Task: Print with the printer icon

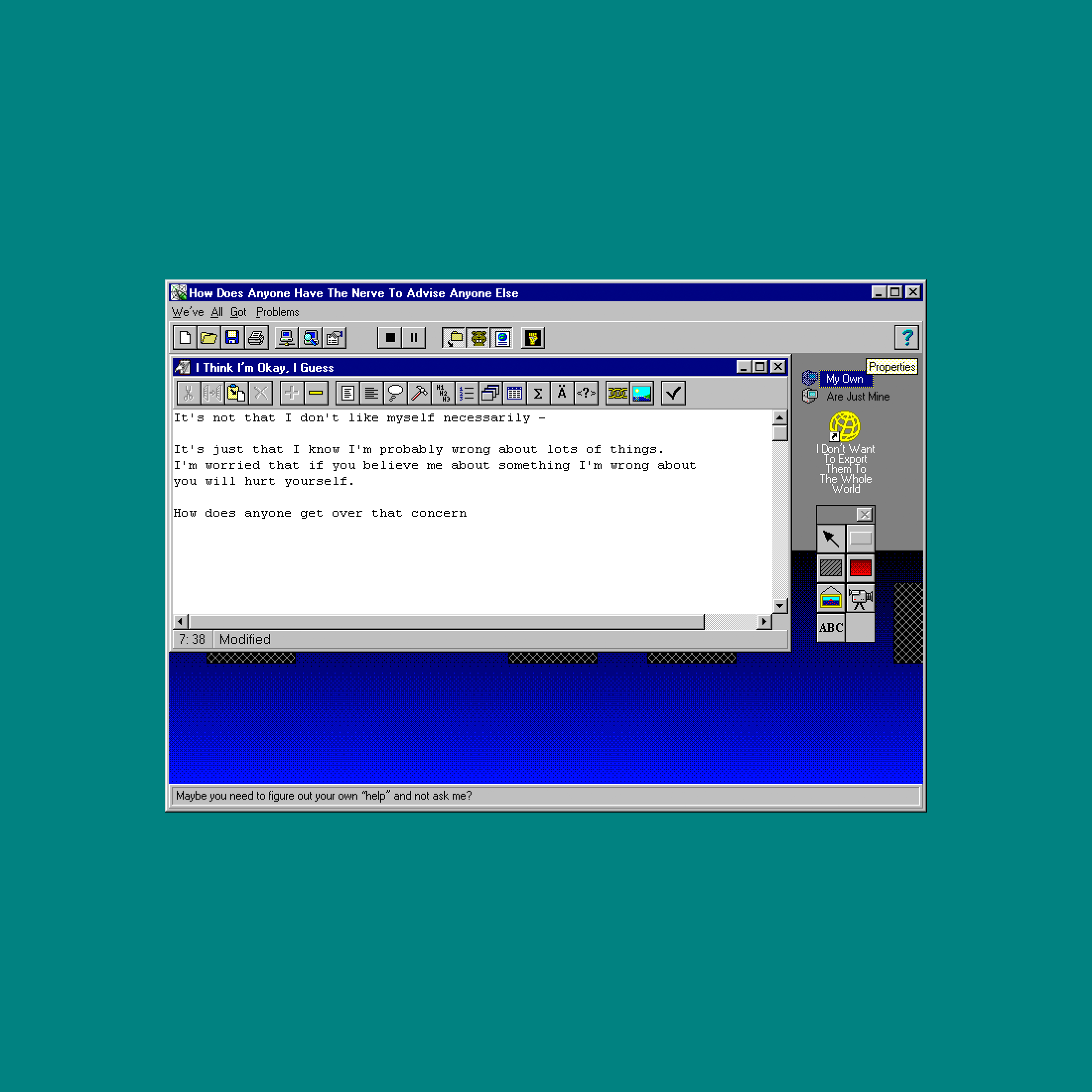Action: [256, 338]
